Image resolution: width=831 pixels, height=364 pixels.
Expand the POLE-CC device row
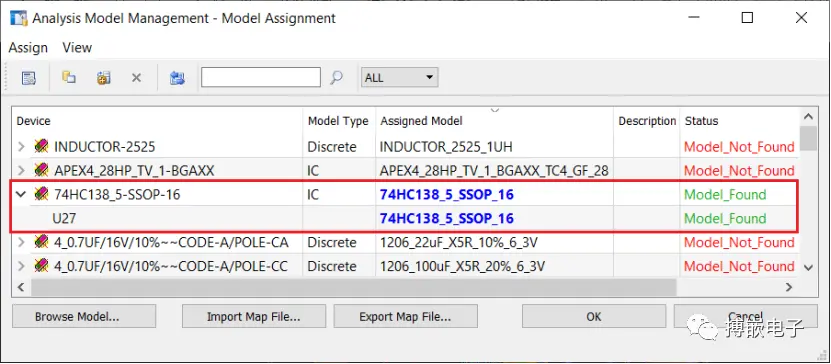(x=21, y=266)
